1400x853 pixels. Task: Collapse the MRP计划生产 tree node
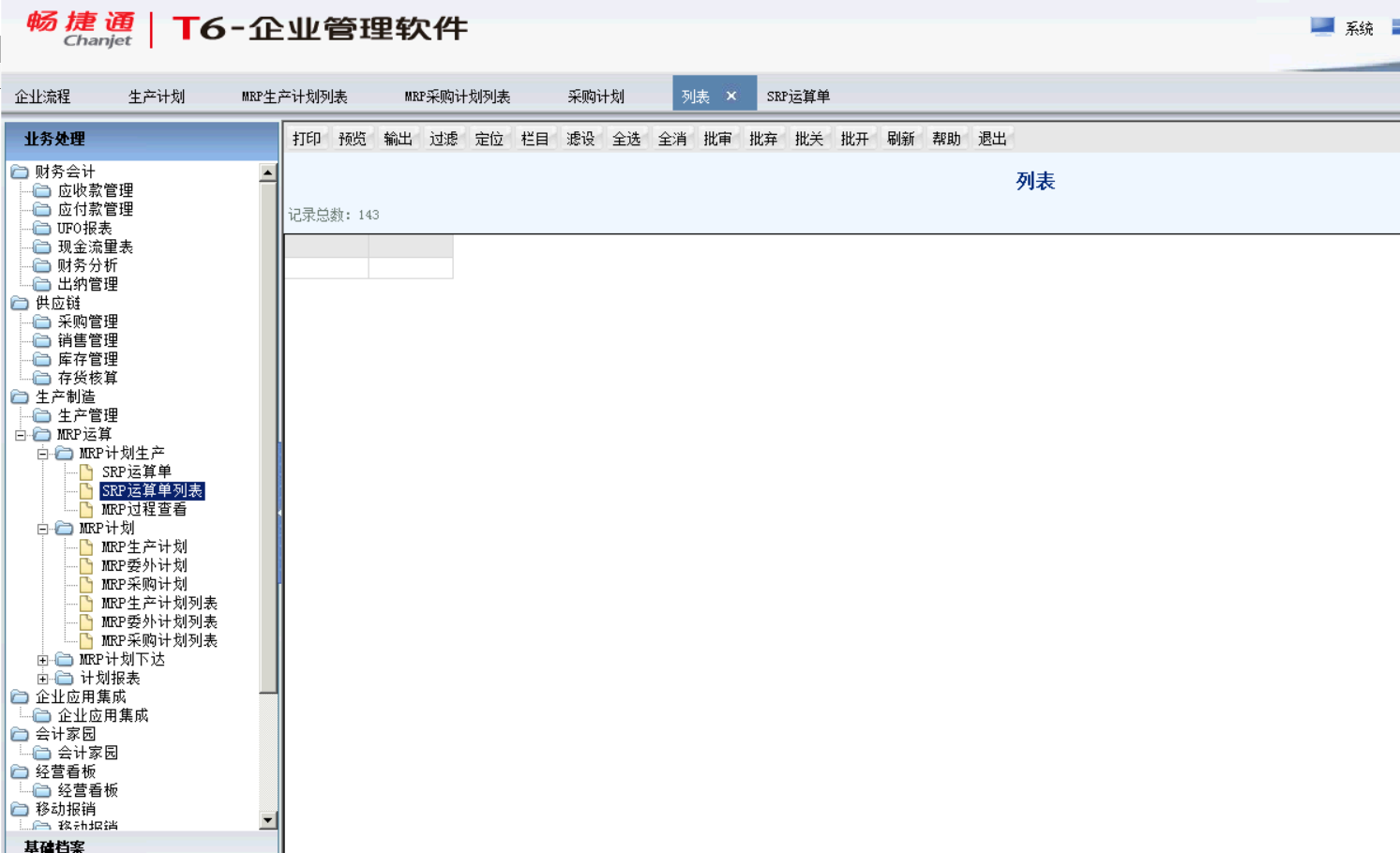click(x=42, y=454)
